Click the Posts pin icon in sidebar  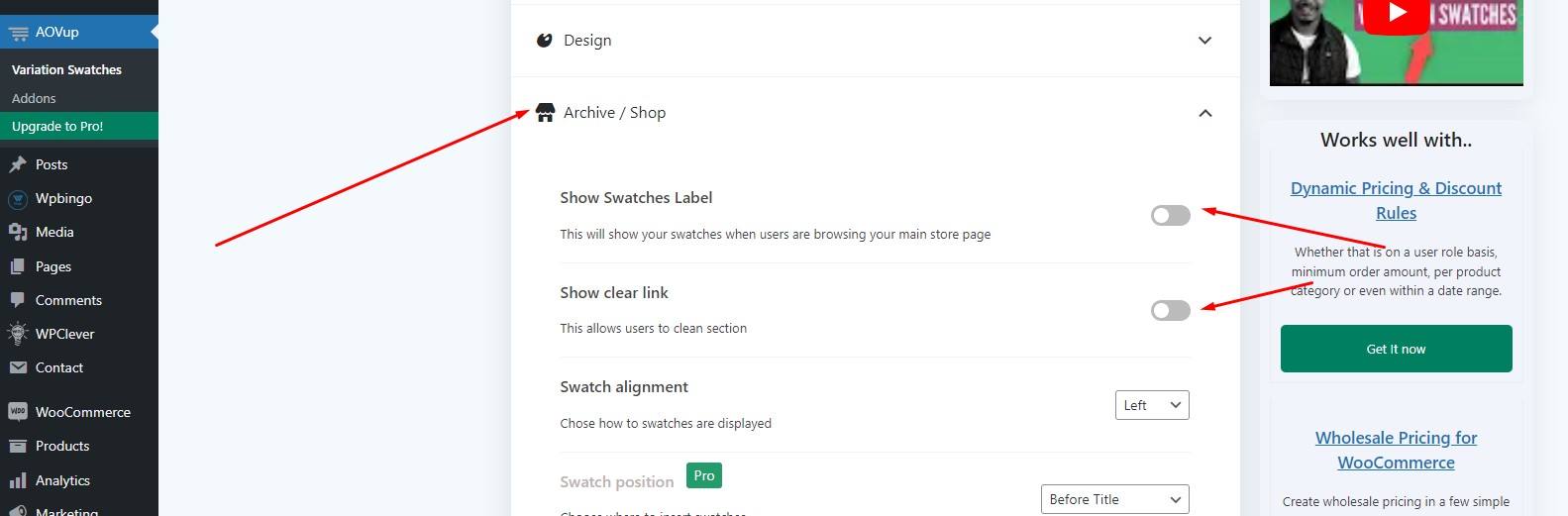17,164
